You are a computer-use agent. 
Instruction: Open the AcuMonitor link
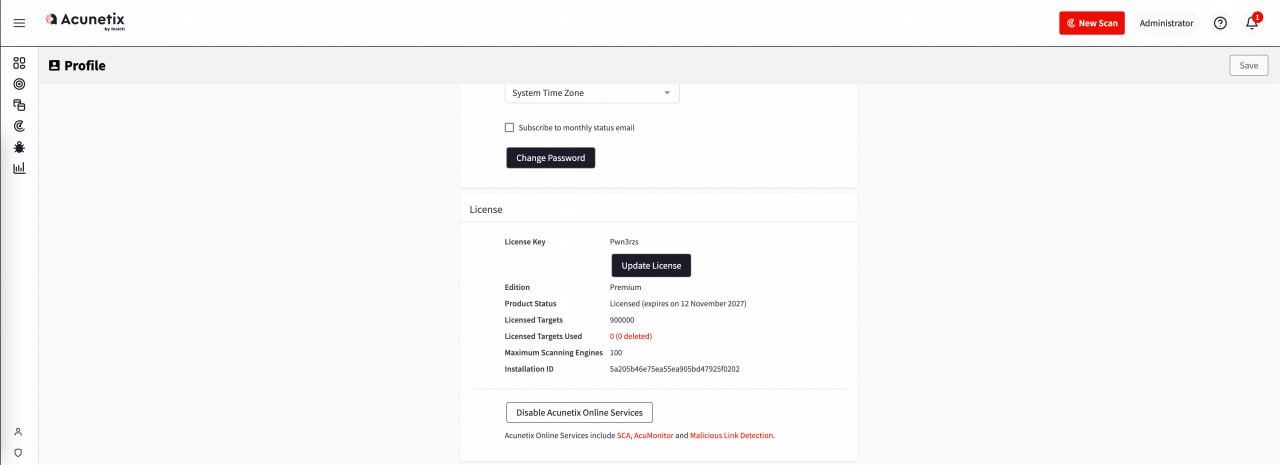pos(654,436)
